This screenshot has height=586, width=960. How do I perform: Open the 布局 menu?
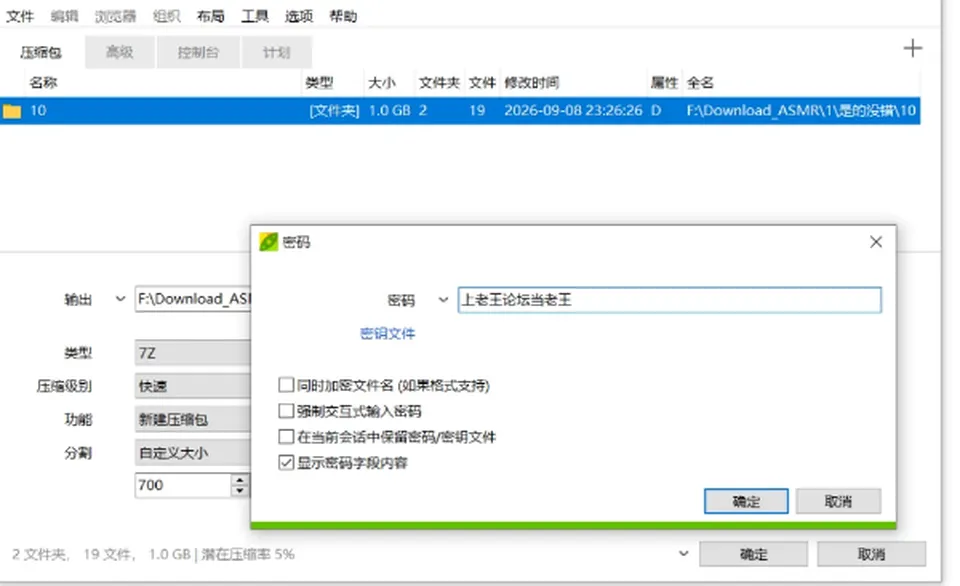211,17
